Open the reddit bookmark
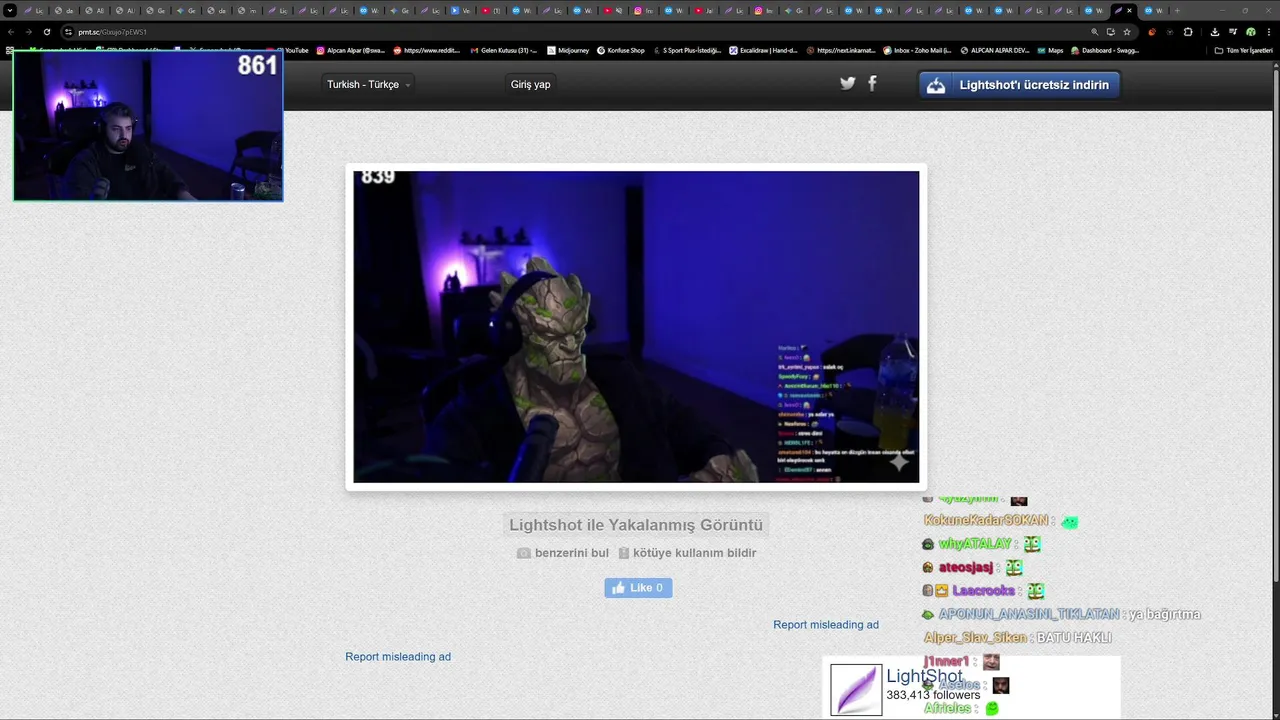 pos(427,50)
